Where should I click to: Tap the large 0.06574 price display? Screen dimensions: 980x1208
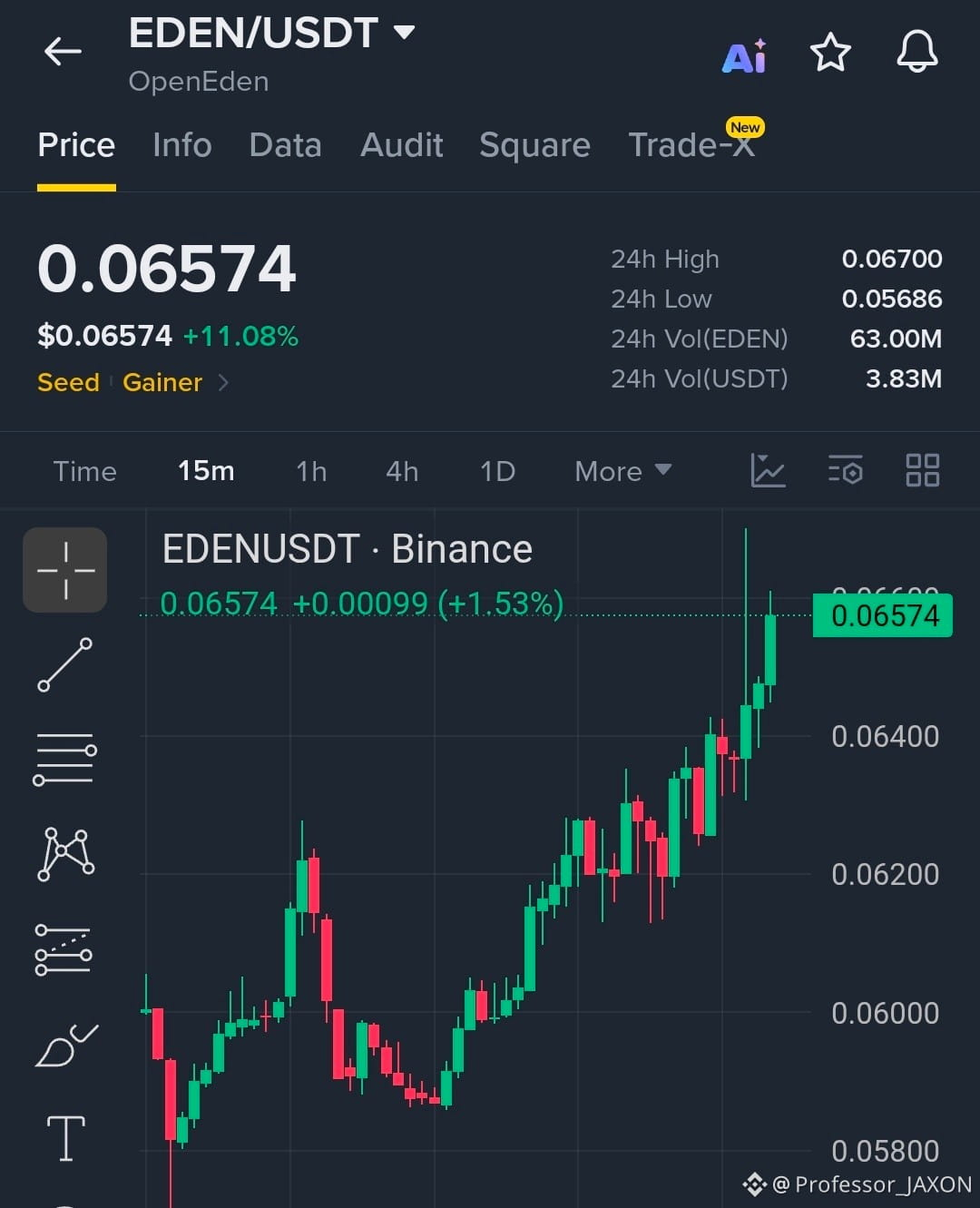click(x=167, y=270)
